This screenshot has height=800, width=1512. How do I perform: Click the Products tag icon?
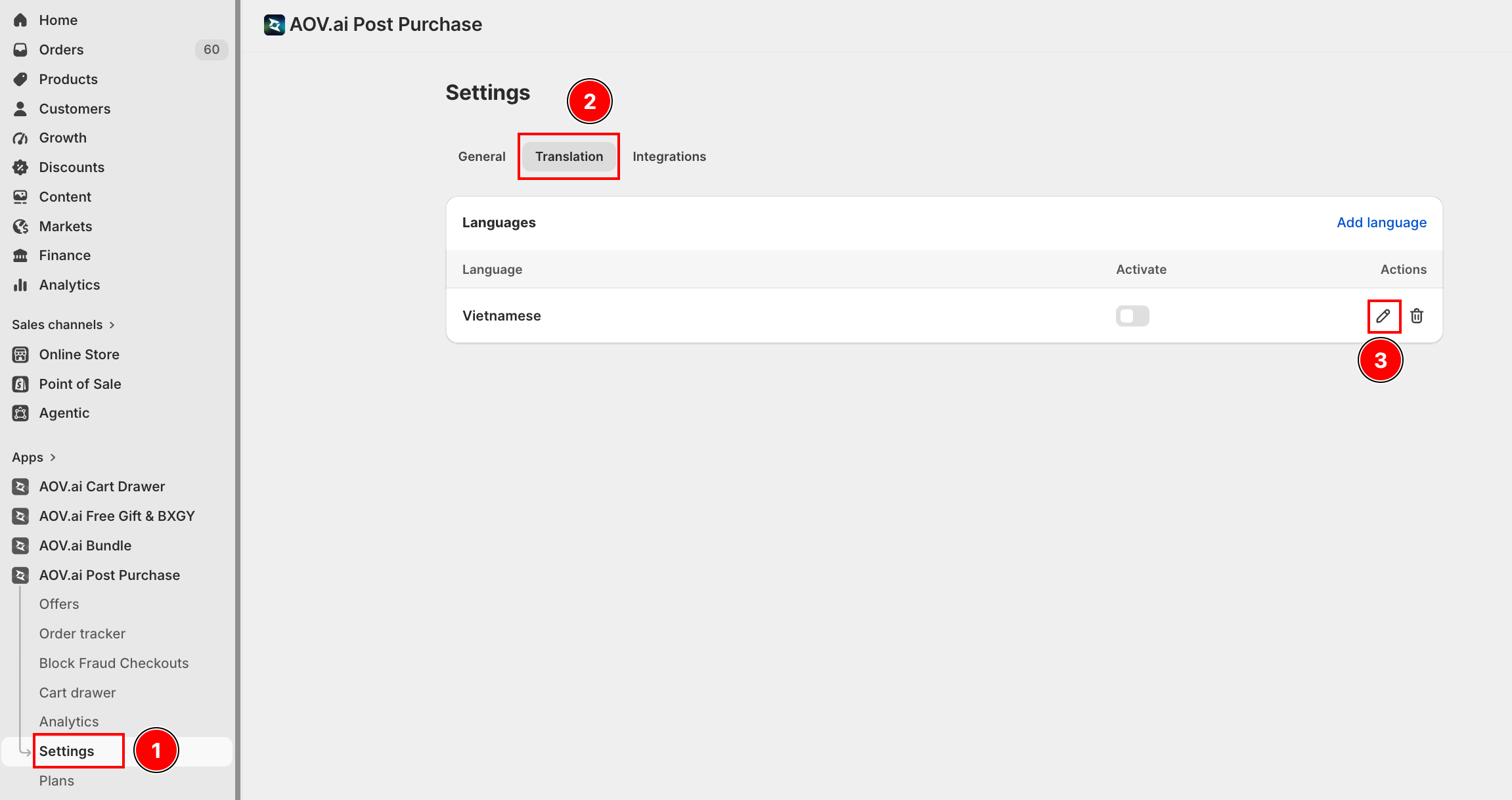pyautogui.click(x=20, y=79)
